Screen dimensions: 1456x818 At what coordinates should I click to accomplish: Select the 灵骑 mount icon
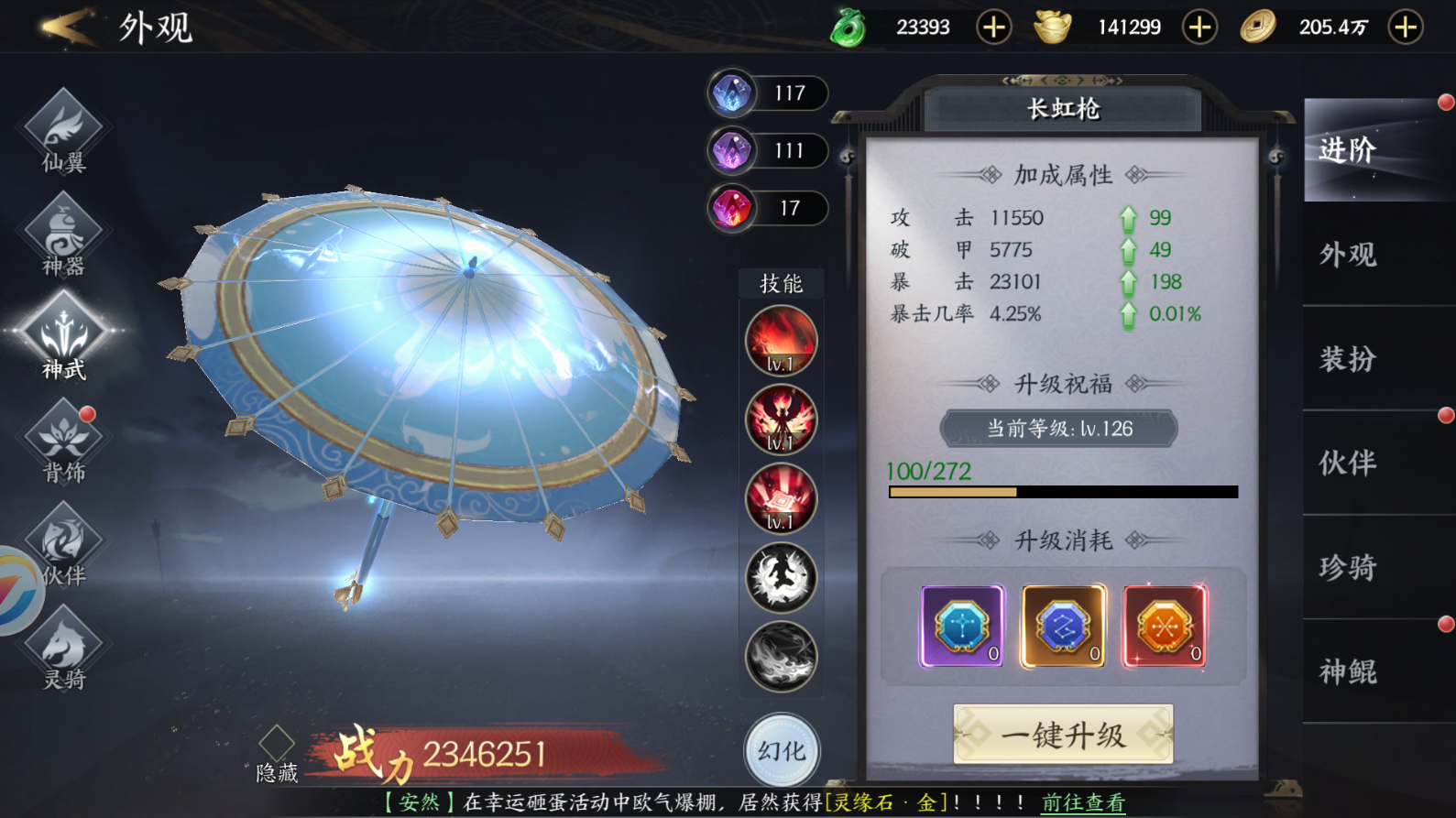[63, 649]
